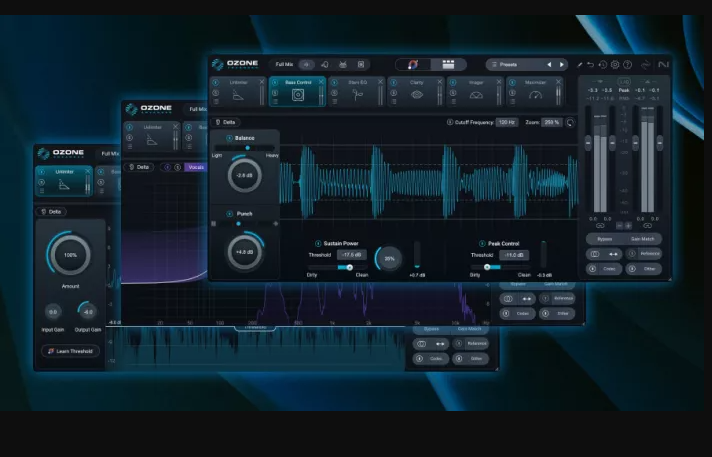Click the Peak Control Dirty-Clean slider
Screen dimensions: 712x457
point(500,268)
